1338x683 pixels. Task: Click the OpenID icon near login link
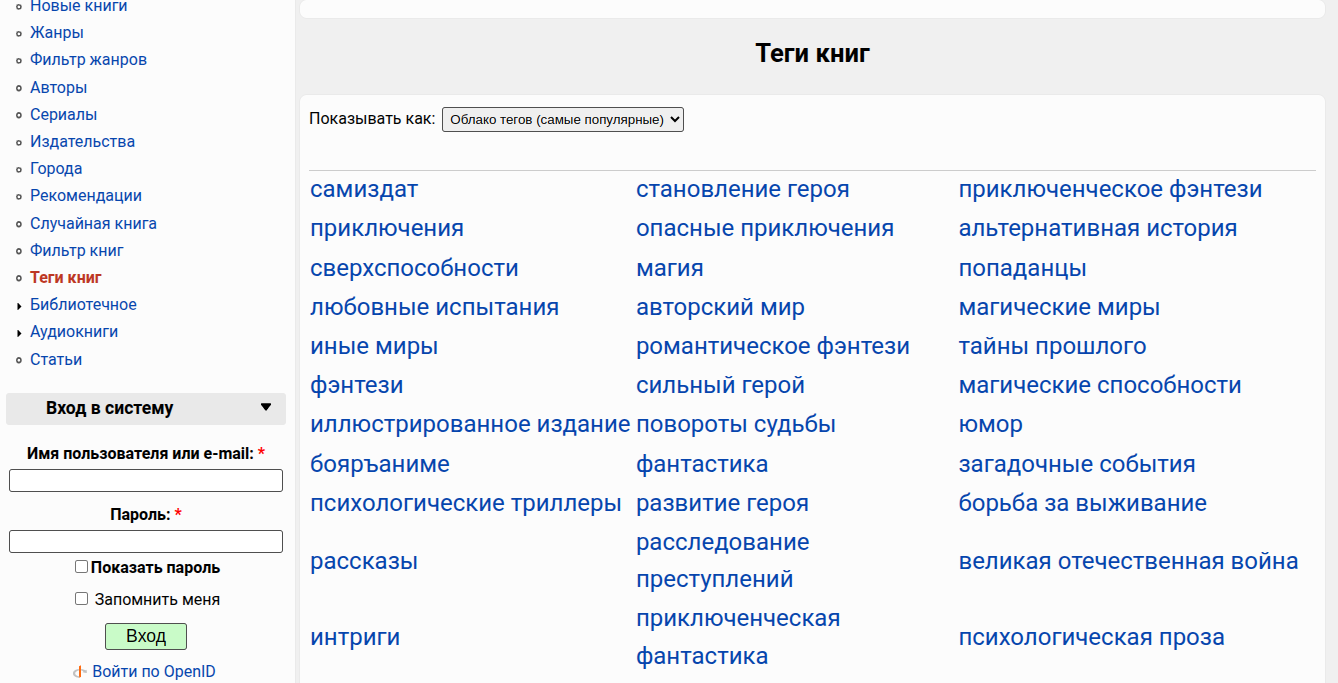(80, 672)
